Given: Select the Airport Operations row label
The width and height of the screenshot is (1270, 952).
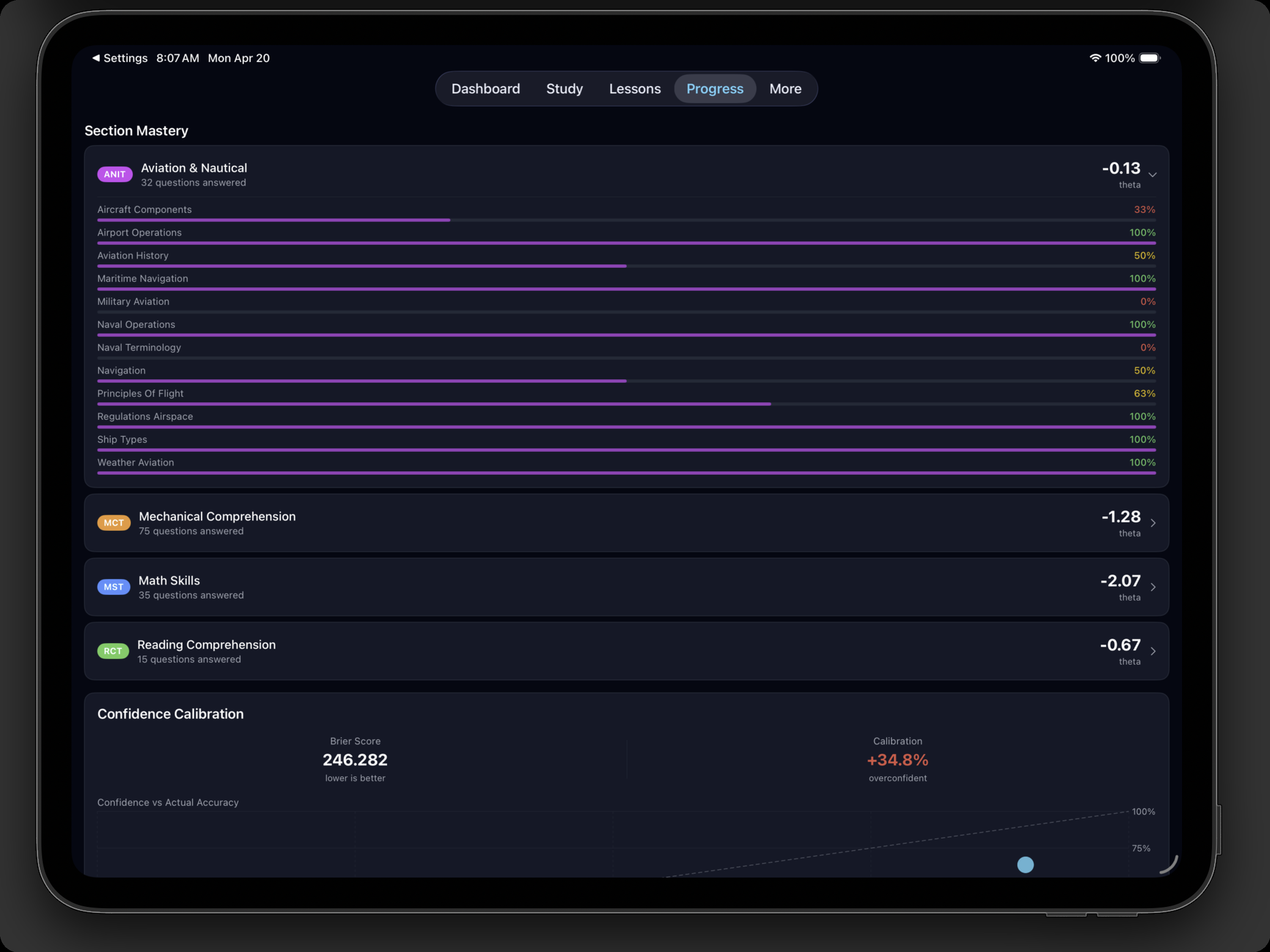Looking at the screenshot, I should (x=139, y=232).
